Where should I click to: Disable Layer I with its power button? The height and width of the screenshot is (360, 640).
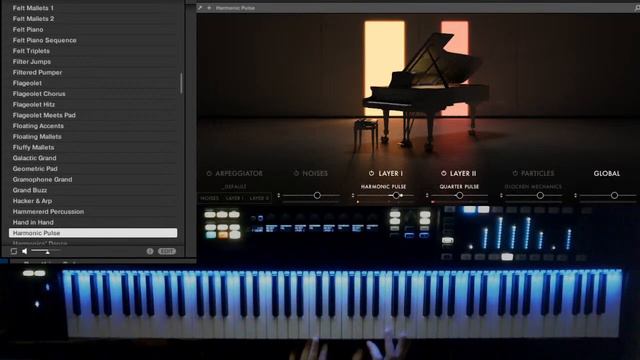point(371,173)
